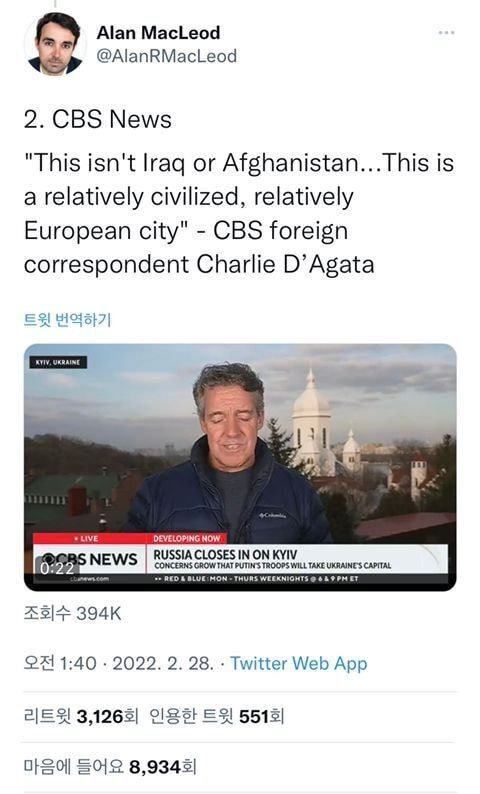View the 마음에 들어요 8,934회 likes list

pyautogui.click(x=110, y=767)
